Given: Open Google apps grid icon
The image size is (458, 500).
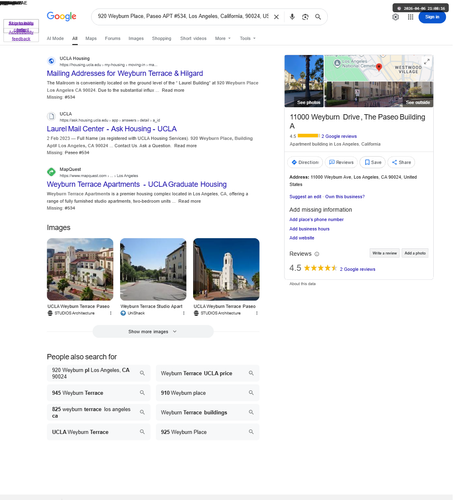Looking at the screenshot, I should coord(410,17).
